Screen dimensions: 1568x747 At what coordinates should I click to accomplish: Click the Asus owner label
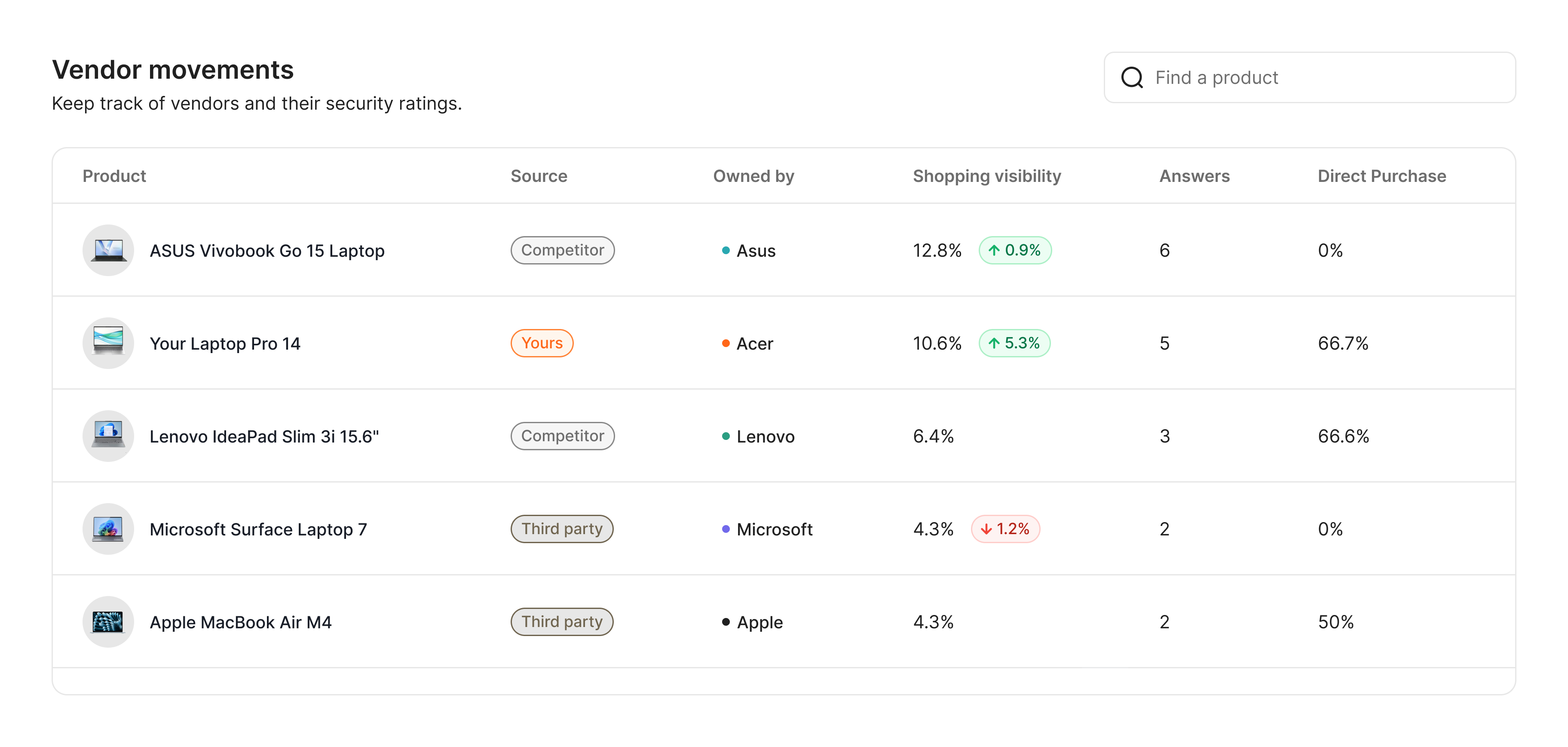[x=756, y=251]
